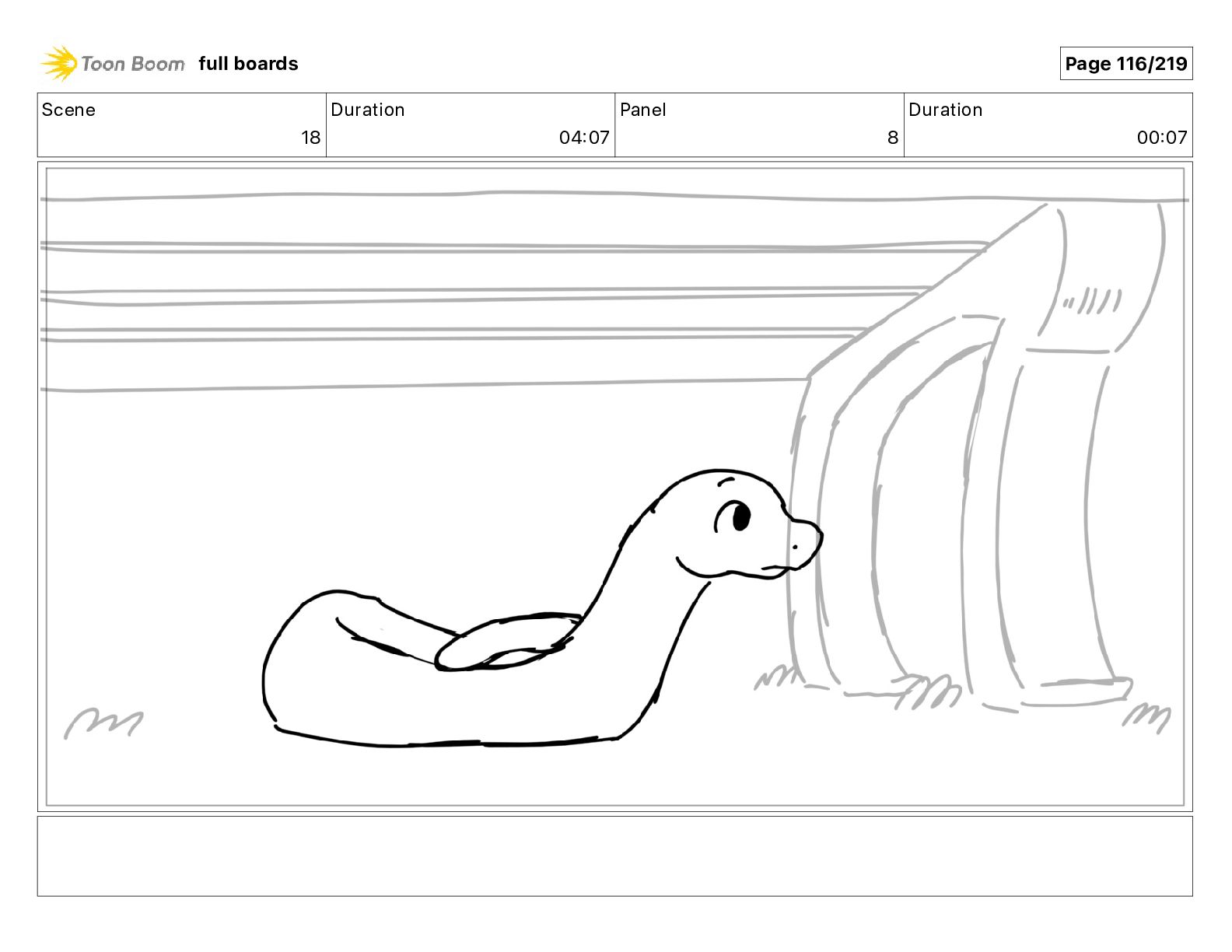Click the scene duration value '04:07'
This screenshot has width=1232, height=952.
584,138
